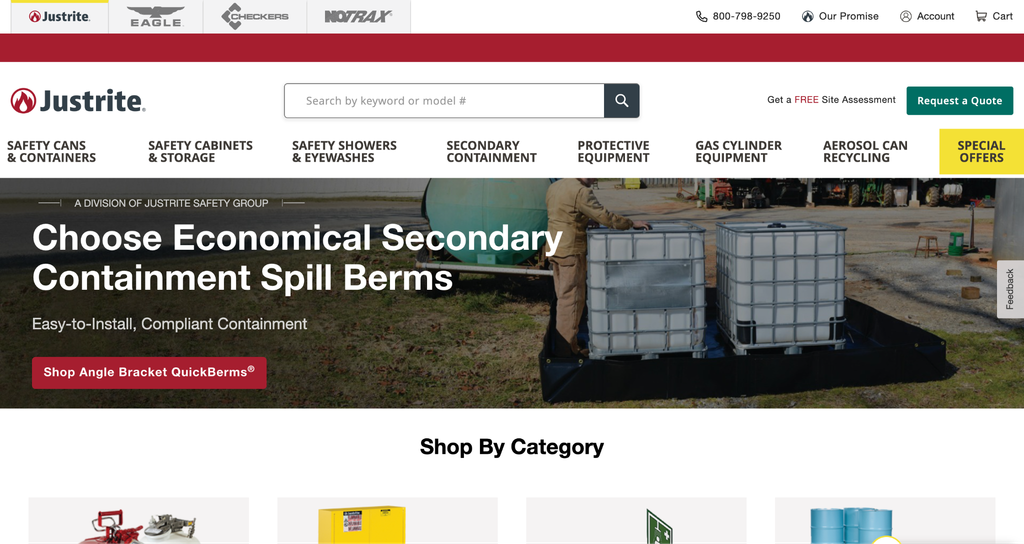The height and width of the screenshot is (544, 1024).
Task: Open the Our Promise flame icon
Action: pyautogui.click(x=808, y=16)
